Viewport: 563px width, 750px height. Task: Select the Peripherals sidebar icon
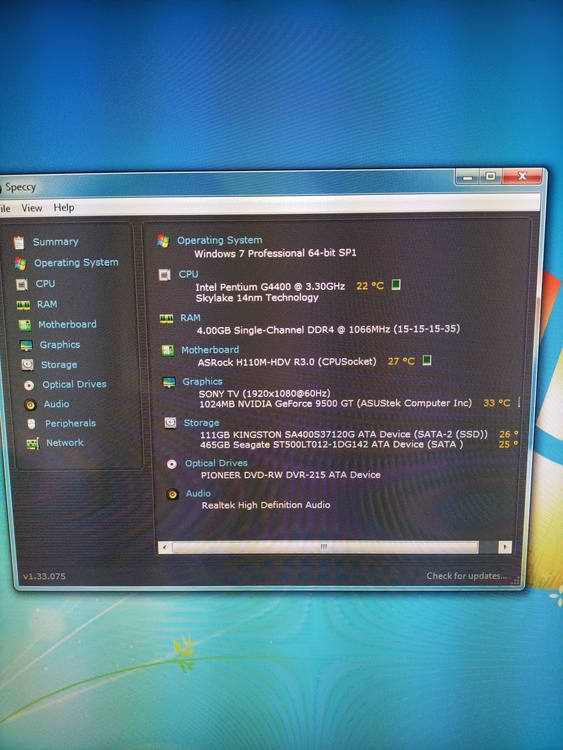pyautogui.click(x=31, y=424)
